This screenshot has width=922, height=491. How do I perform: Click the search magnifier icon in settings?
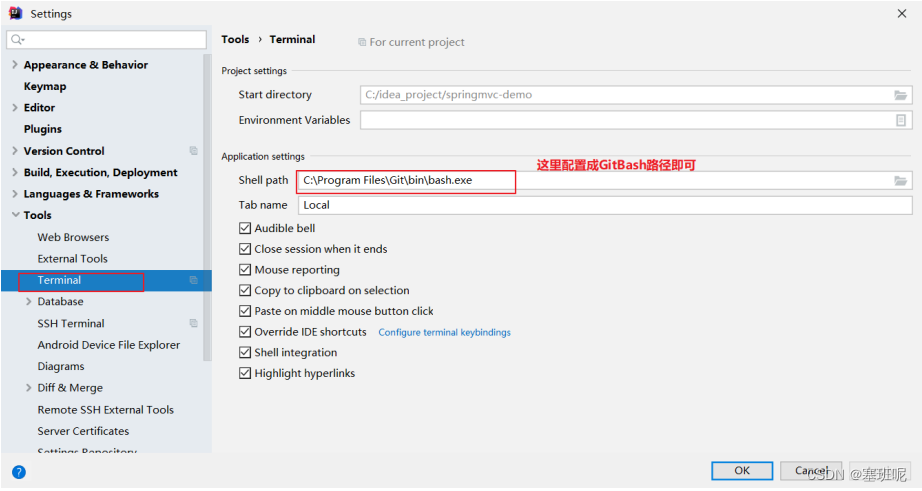[16, 39]
